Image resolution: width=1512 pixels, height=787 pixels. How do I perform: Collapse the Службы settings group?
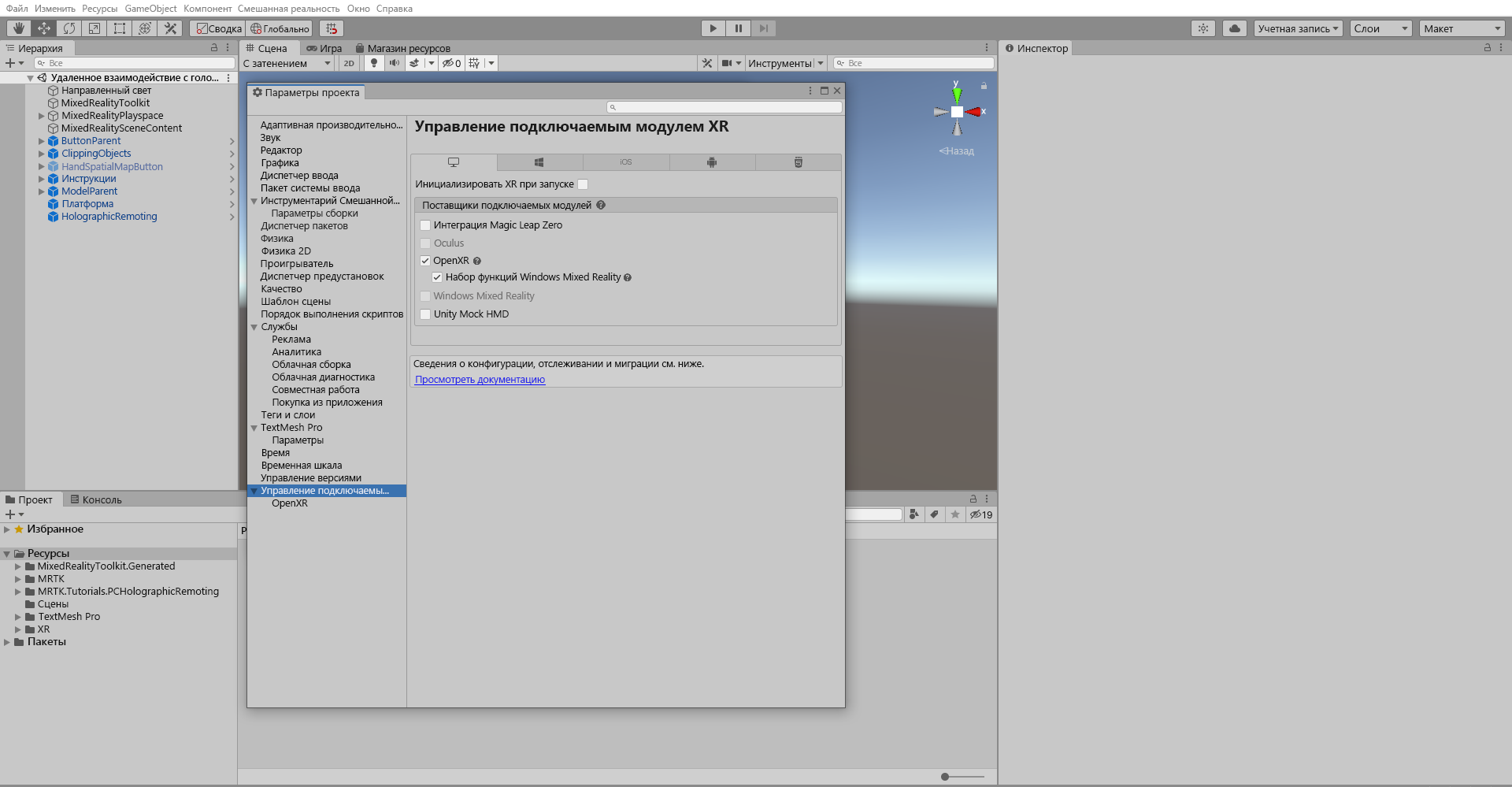pos(254,327)
